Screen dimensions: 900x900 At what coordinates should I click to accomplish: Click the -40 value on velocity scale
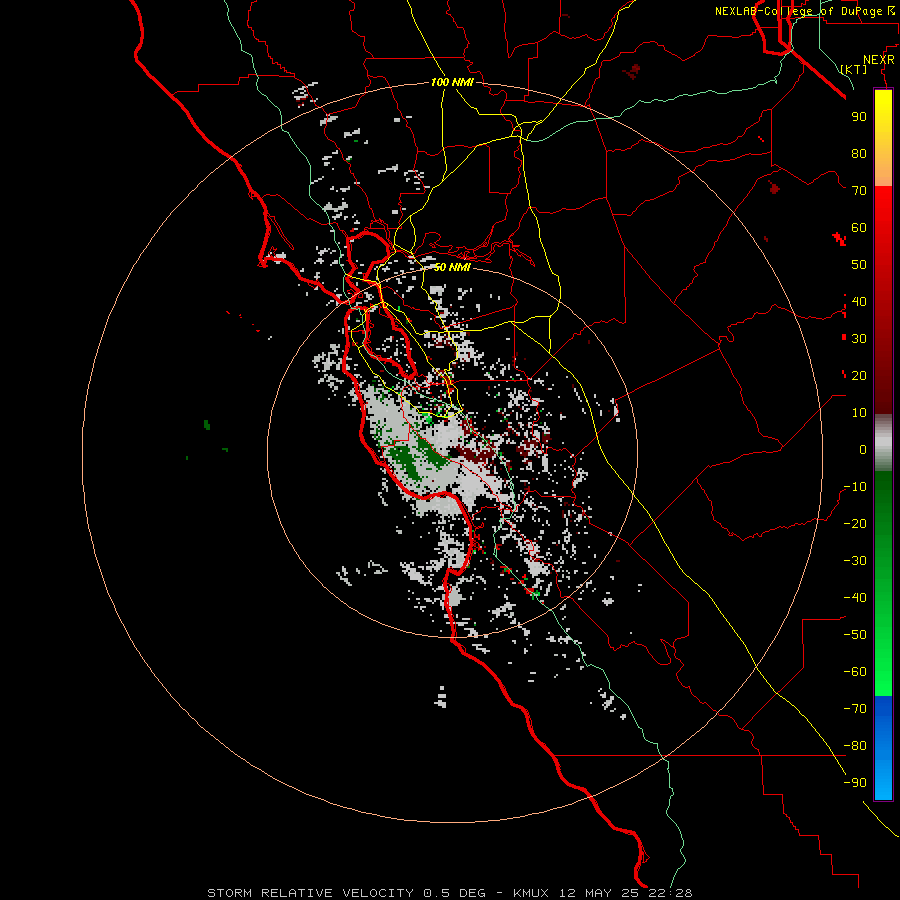pyautogui.click(x=855, y=598)
